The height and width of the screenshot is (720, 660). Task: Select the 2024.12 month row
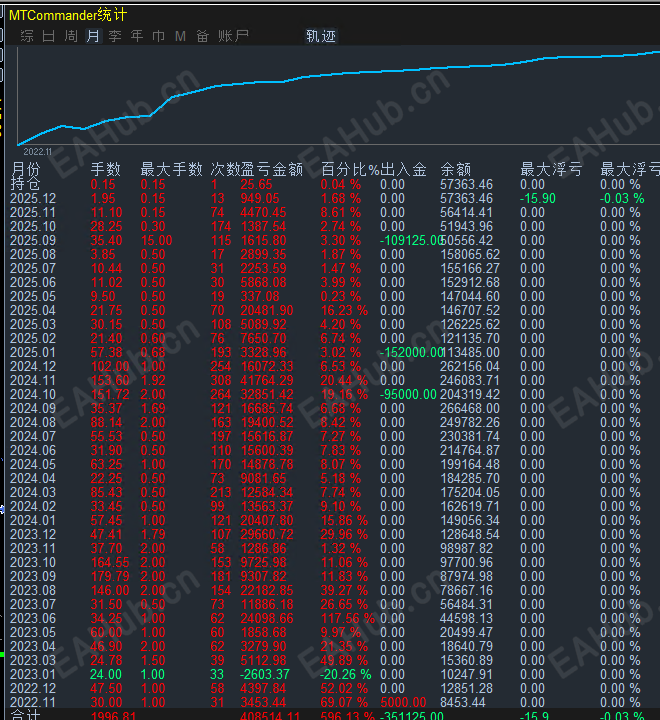click(x=330, y=366)
